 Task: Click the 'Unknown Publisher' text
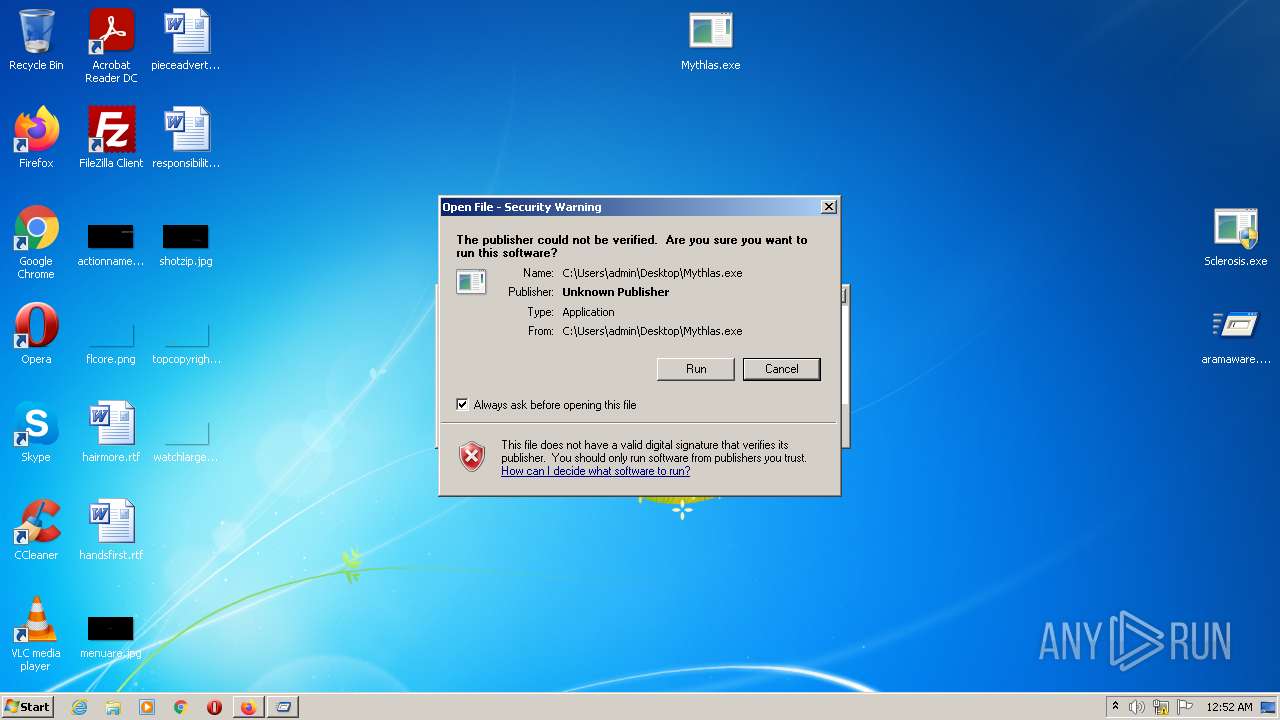[615, 292]
